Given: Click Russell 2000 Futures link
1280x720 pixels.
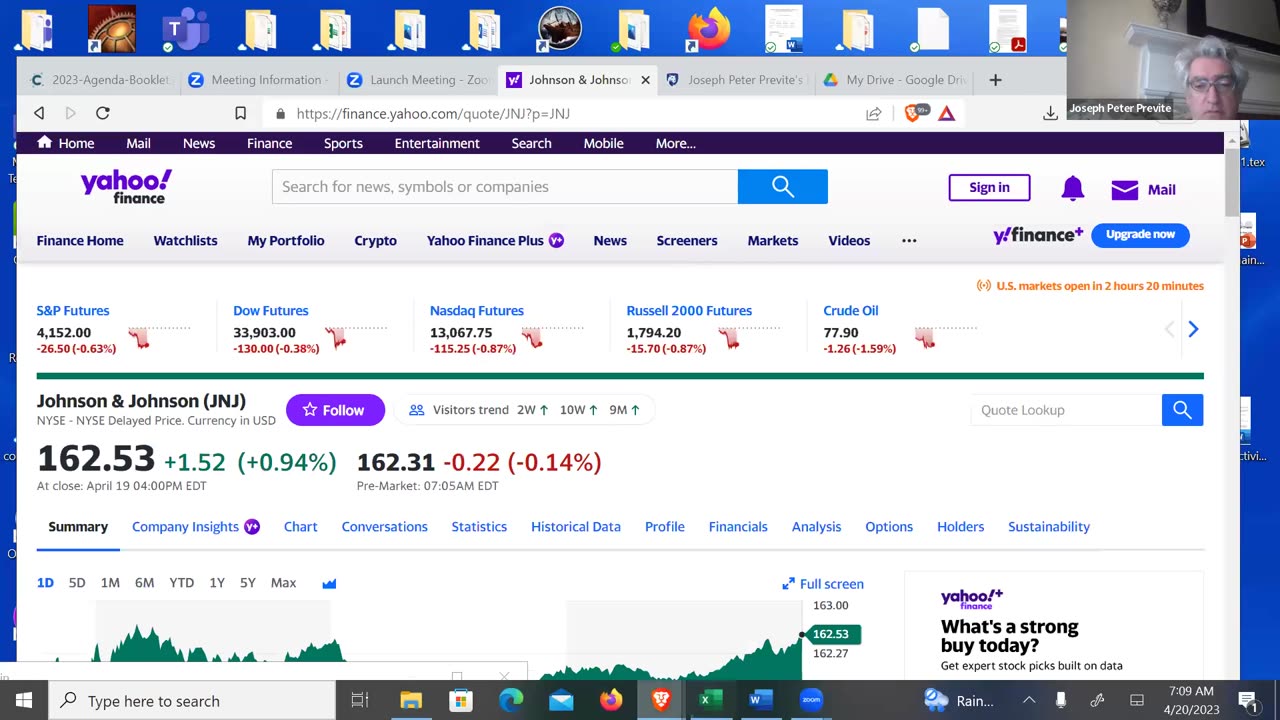Looking at the screenshot, I should (x=689, y=310).
